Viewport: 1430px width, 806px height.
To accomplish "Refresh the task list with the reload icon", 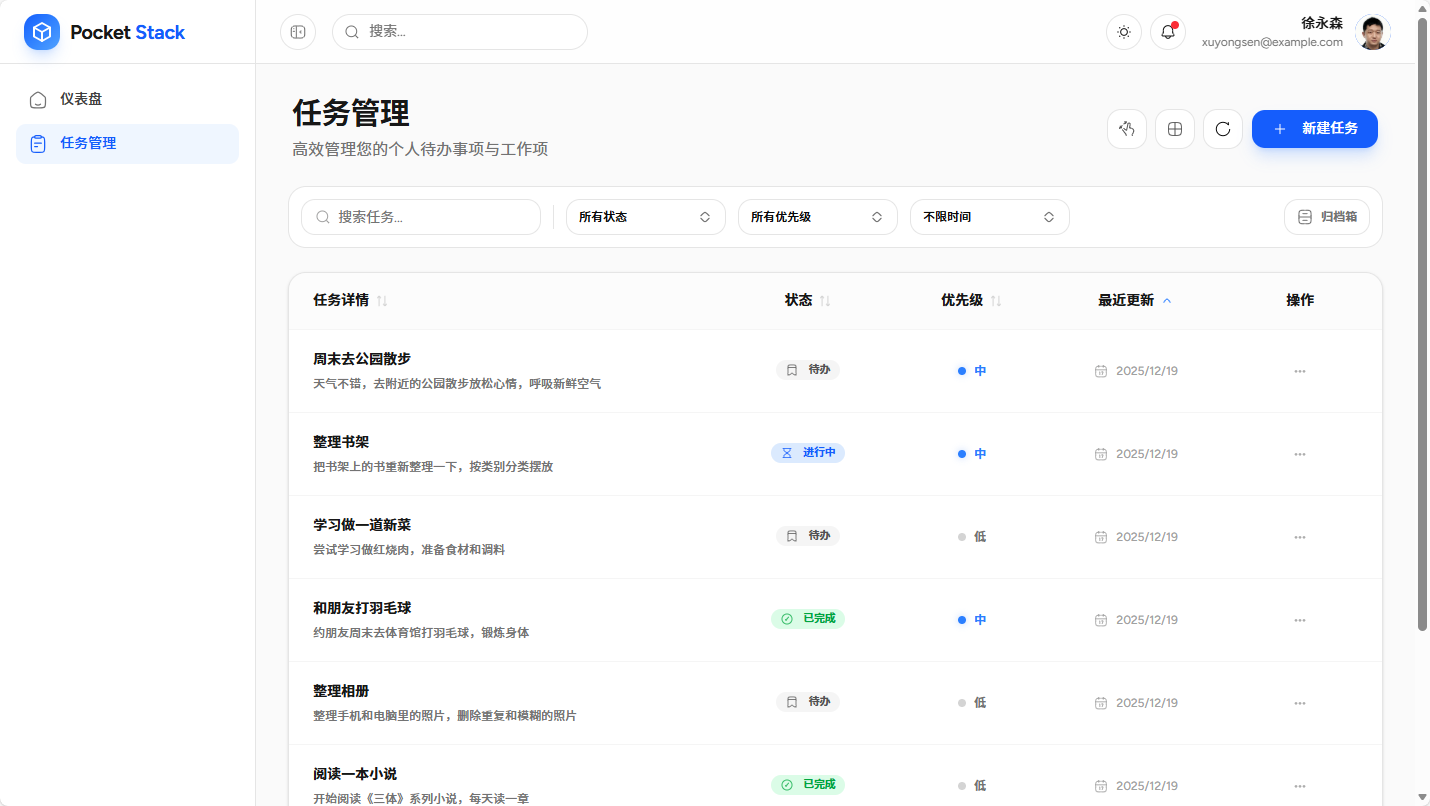I will tap(1222, 128).
